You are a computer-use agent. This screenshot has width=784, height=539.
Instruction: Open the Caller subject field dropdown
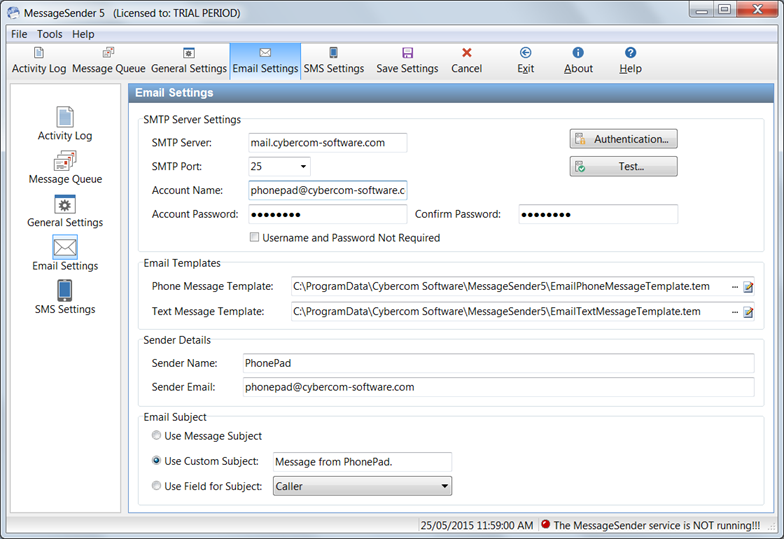[444, 486]
